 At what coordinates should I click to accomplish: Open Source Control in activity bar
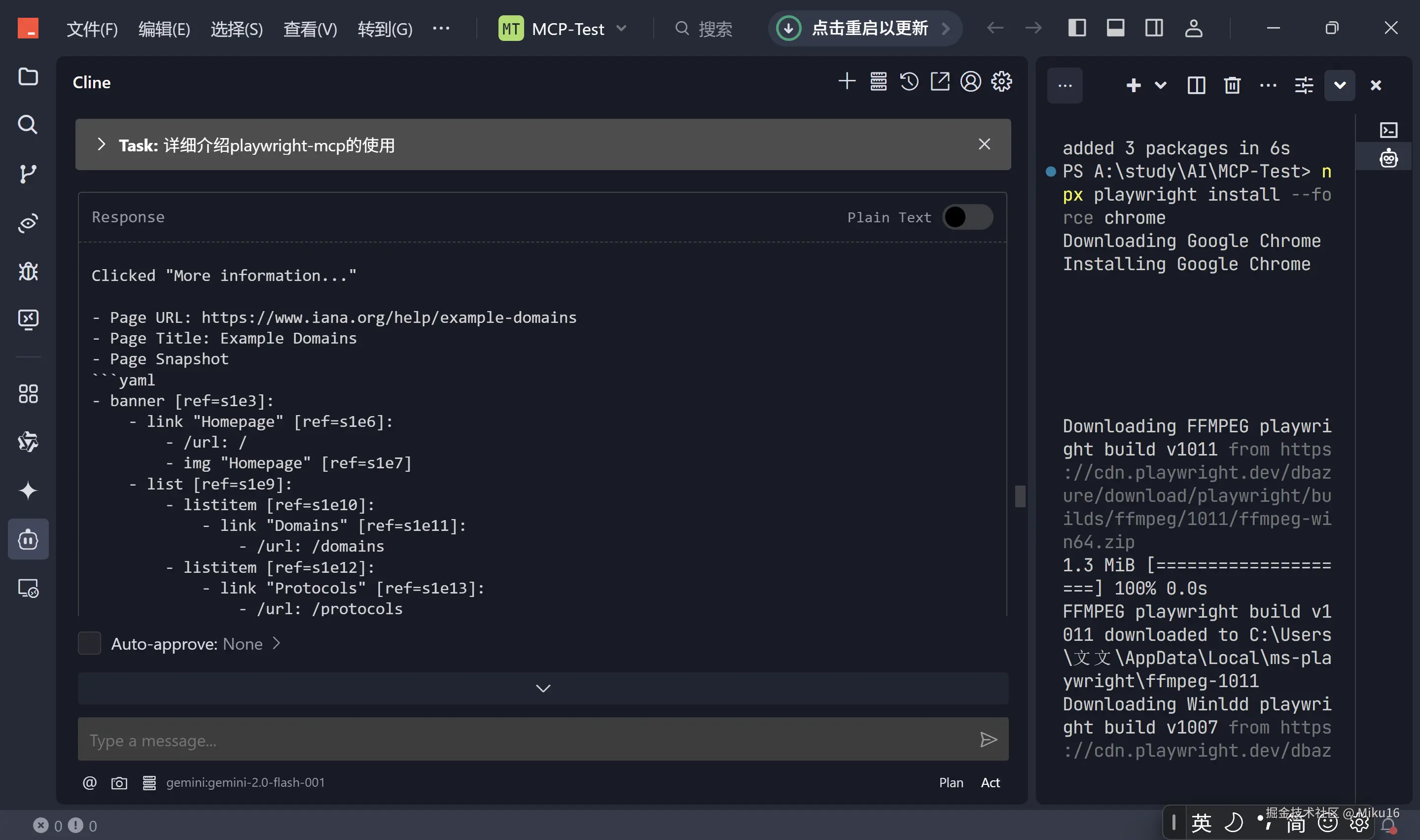(28, 174)
